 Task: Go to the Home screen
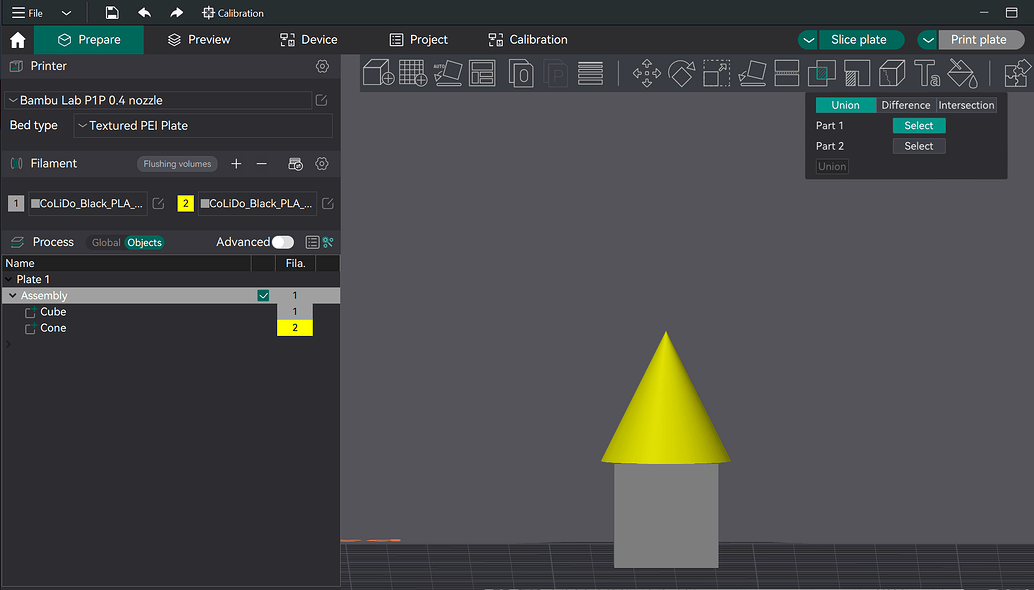click(x=18, y=40)
